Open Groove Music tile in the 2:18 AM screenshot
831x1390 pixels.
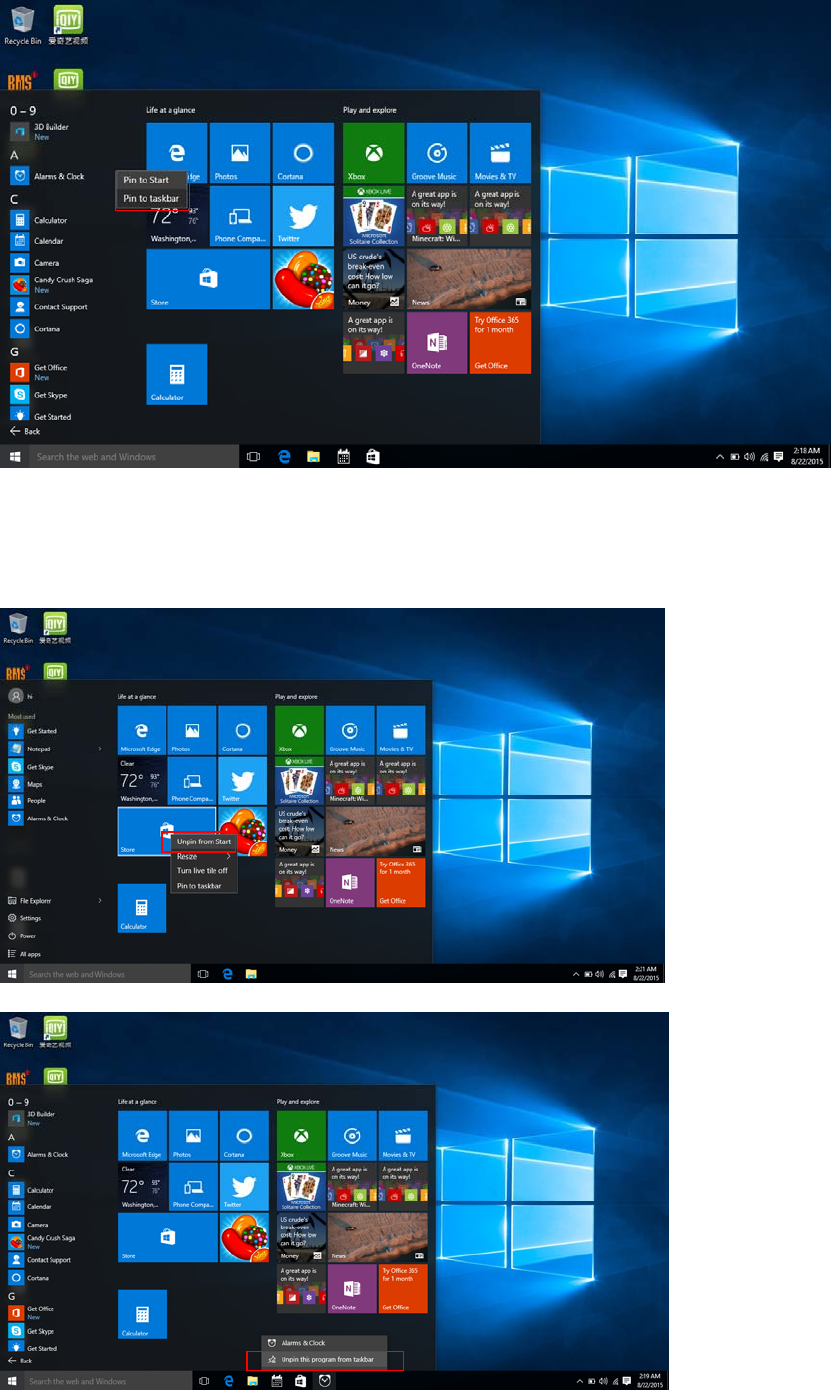(x=437, y=154)
